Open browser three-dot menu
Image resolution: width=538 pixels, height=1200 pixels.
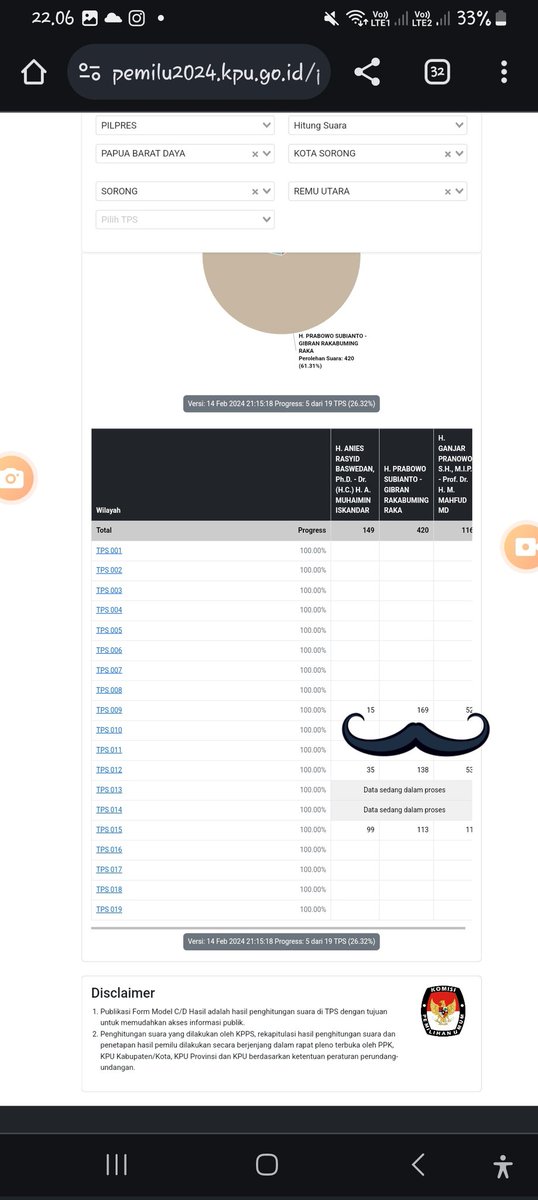pyautogui.click(x=506, y=72)
